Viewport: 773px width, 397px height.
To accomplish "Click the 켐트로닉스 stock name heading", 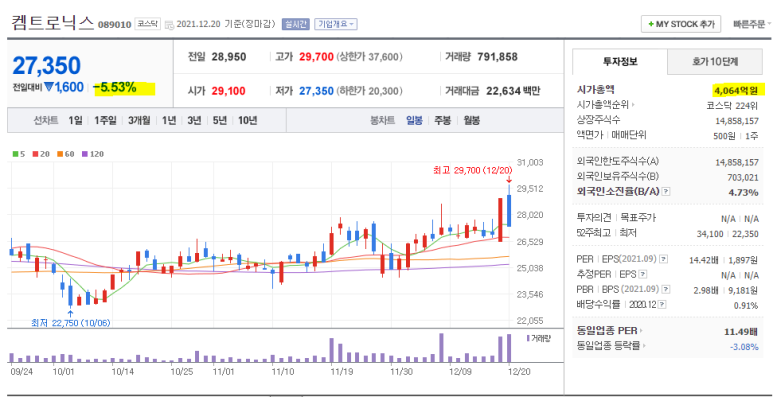I will [x=52, y=23].
